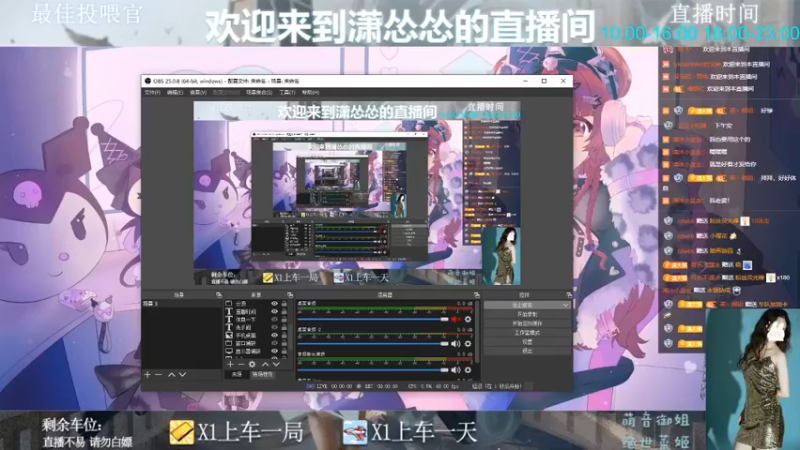Select the 手机桌面 source icon
The height and width of the screenshot is (450, 800).
[x=229, y=335]
